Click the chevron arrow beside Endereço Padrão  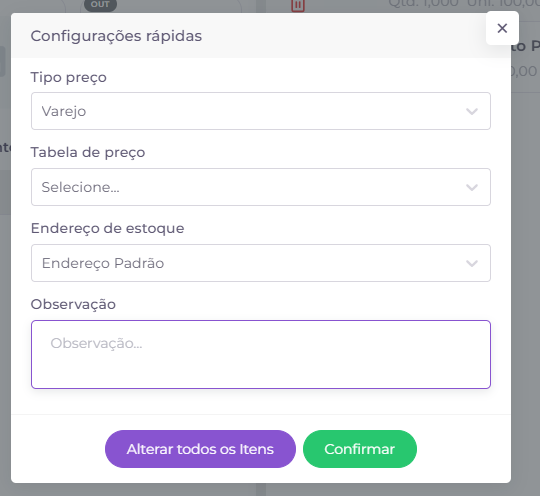tap(471, 264)
